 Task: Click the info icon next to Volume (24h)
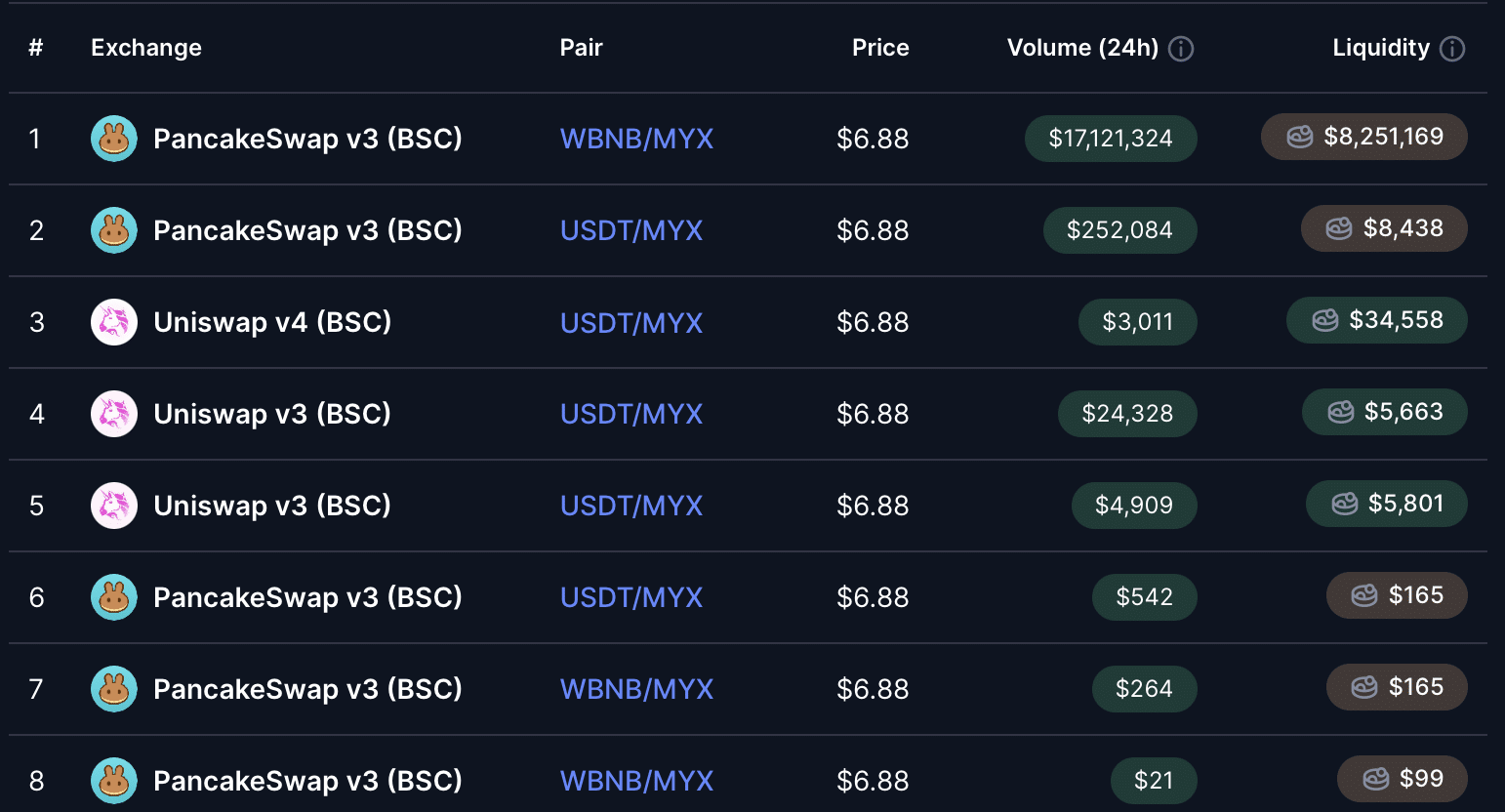tap(1181, 48)
